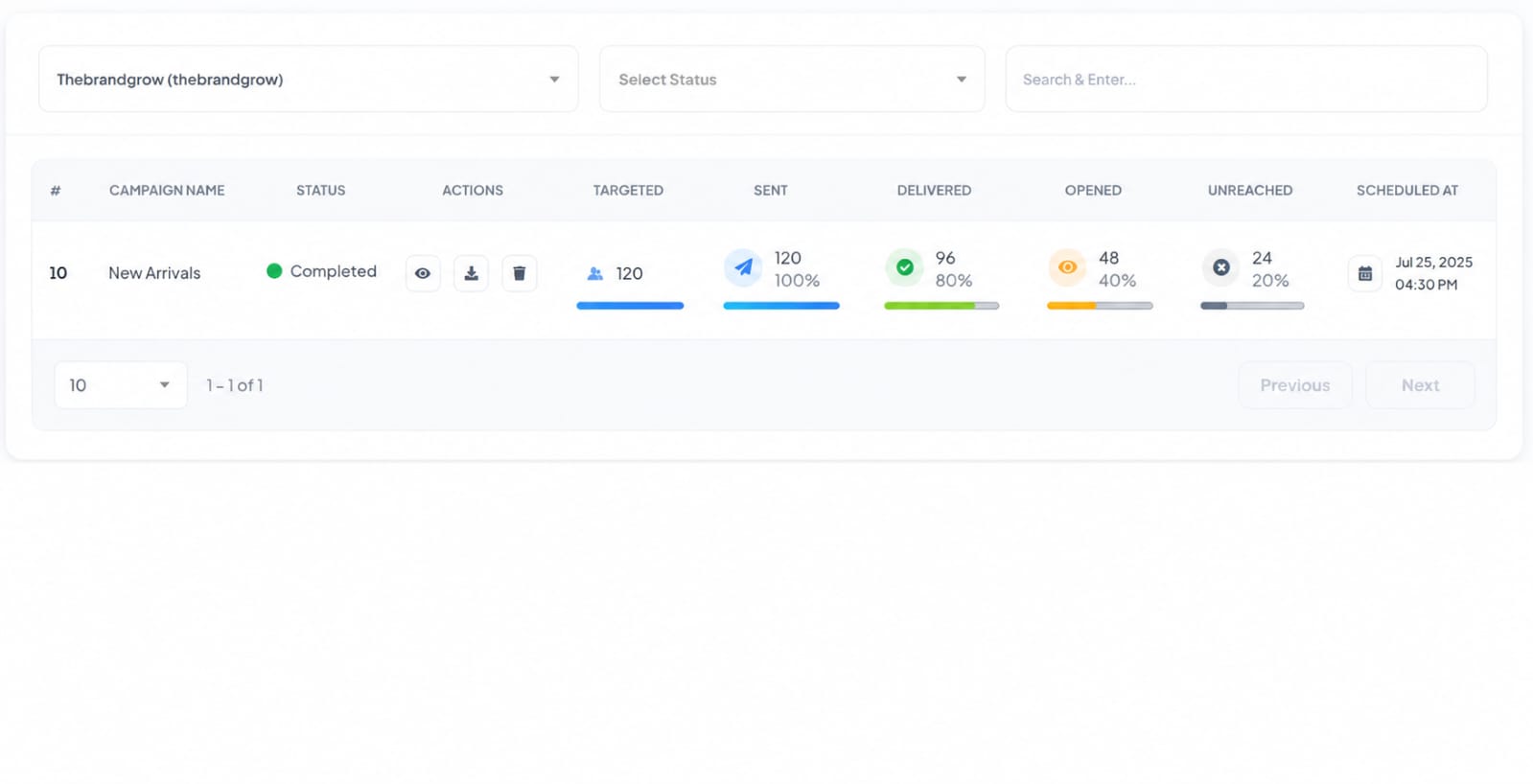Click the row number 10 cell
Image resolution: width=1533 pixels, height=784 pixels.
(x=58, y=273)
